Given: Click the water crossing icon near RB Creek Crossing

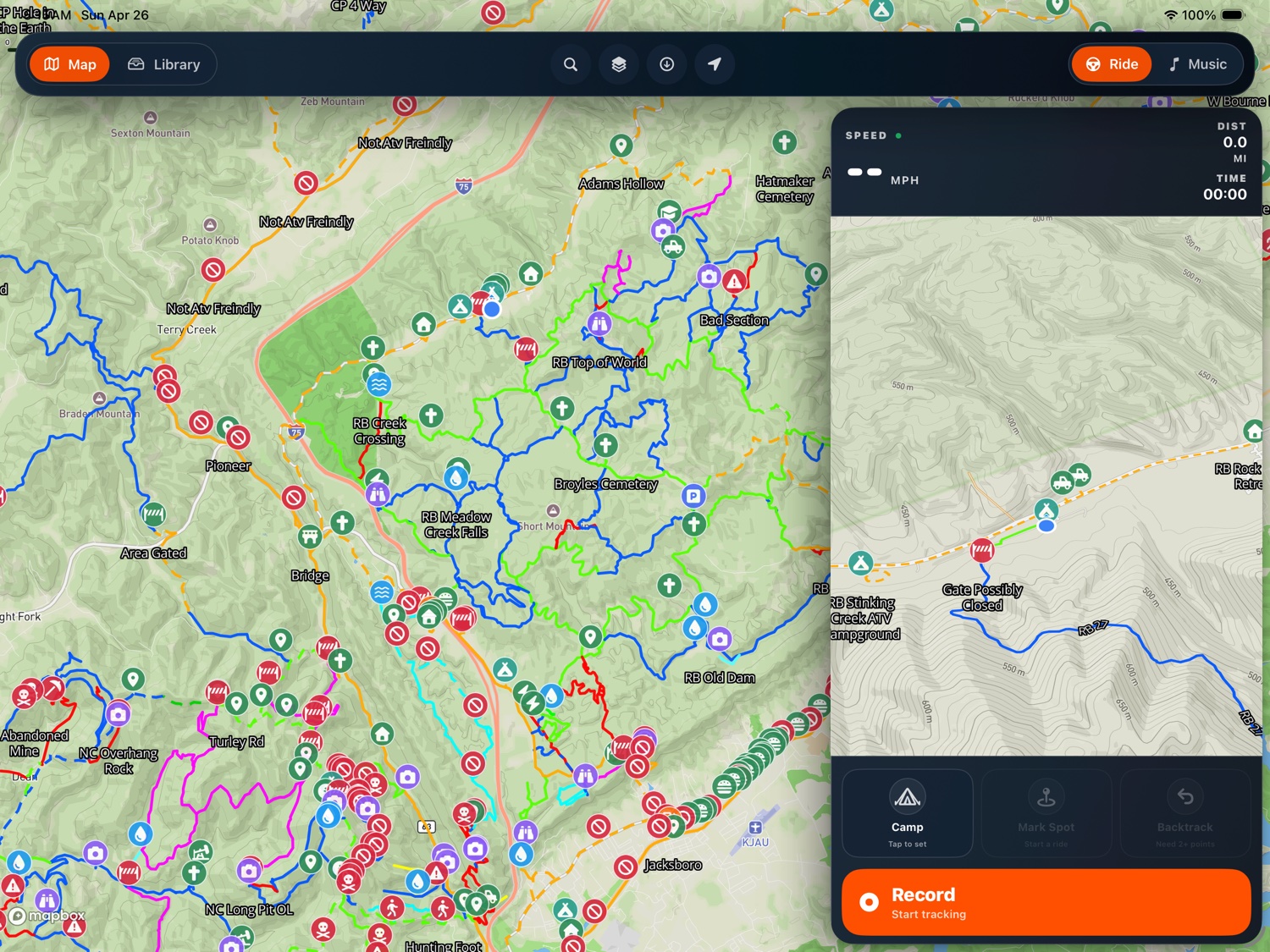Looking at the screenshot, I should 378,383.
